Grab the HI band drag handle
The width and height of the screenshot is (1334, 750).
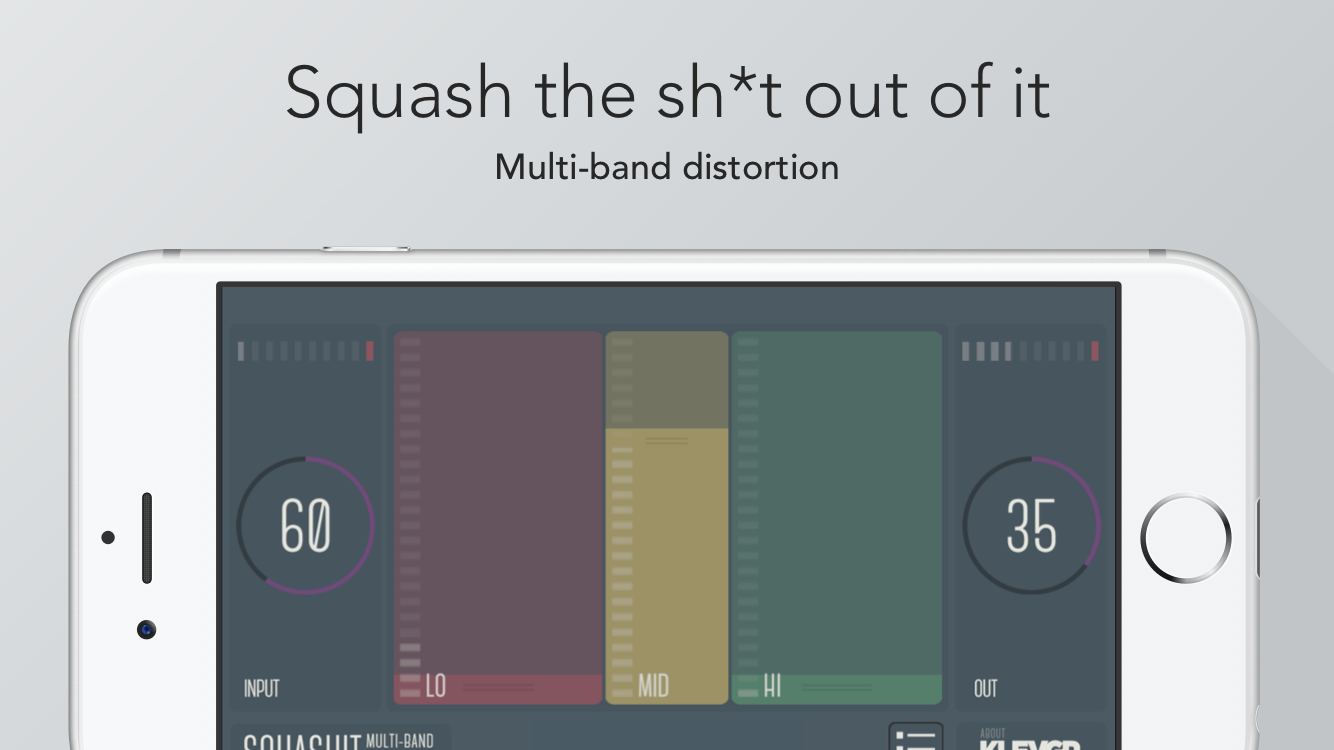[836, 688]
